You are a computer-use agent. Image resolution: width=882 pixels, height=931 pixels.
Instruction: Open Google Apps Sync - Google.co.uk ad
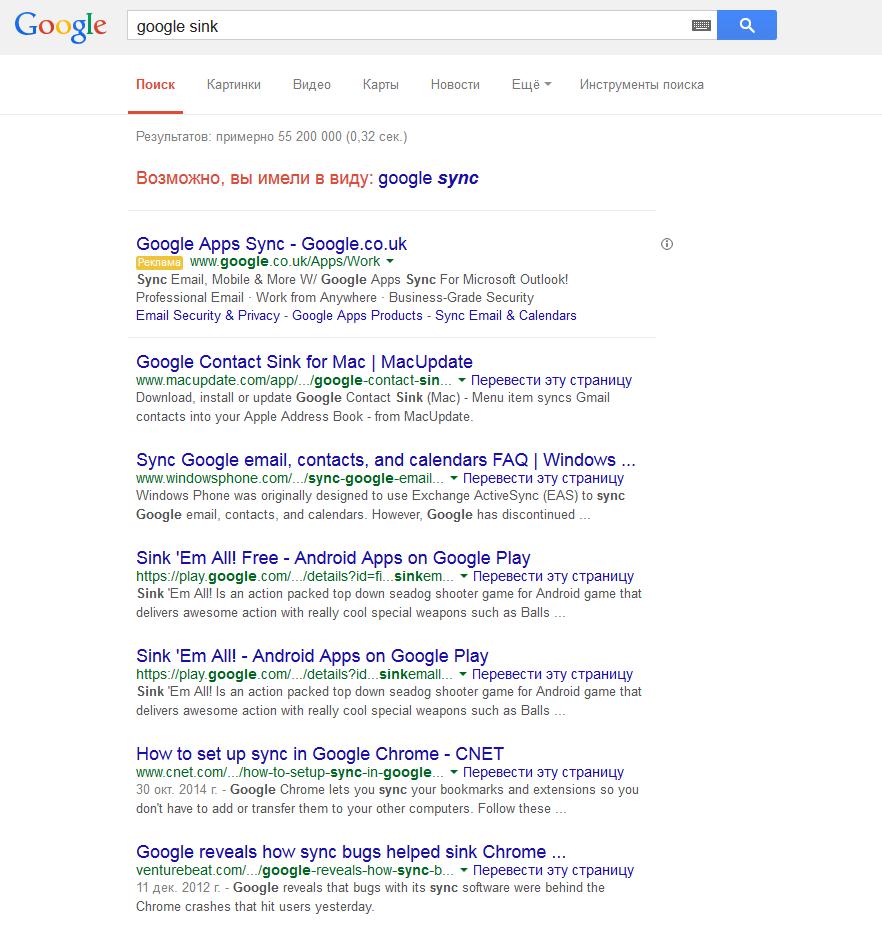(271, 244)
